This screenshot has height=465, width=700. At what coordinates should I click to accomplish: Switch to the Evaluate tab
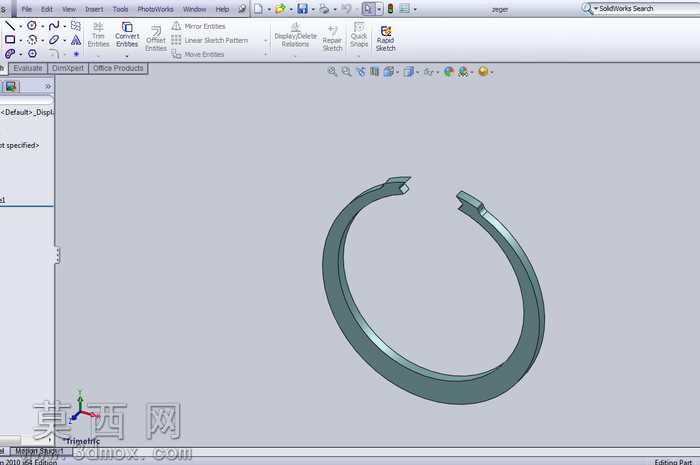(x=28, y=68)
